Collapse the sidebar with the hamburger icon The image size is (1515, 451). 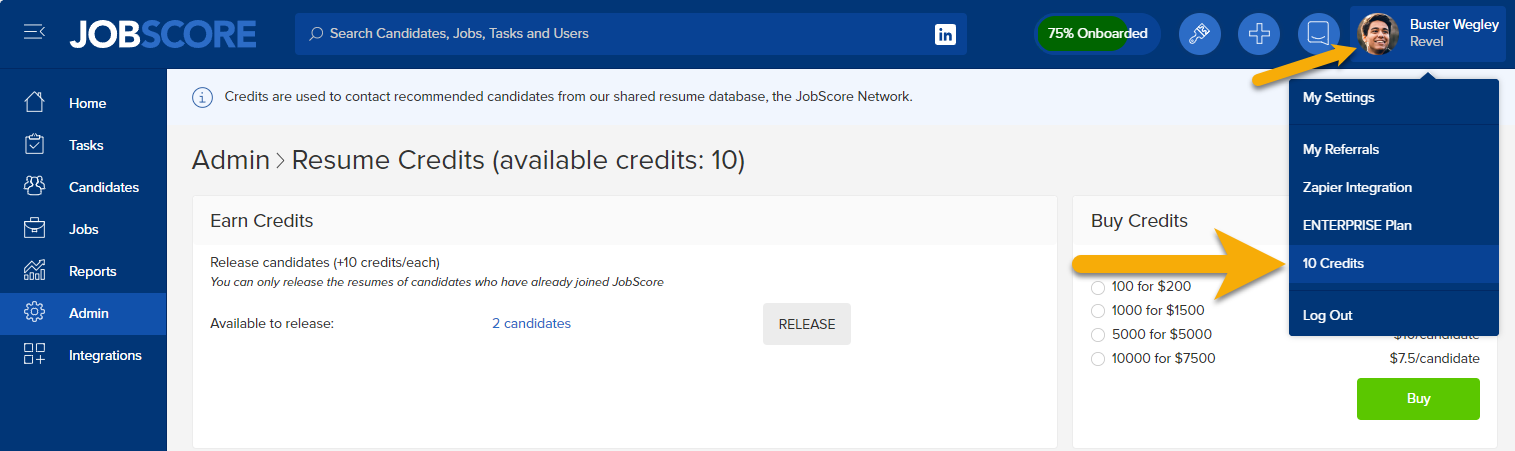pyautogui.click(x=34, y=33)
